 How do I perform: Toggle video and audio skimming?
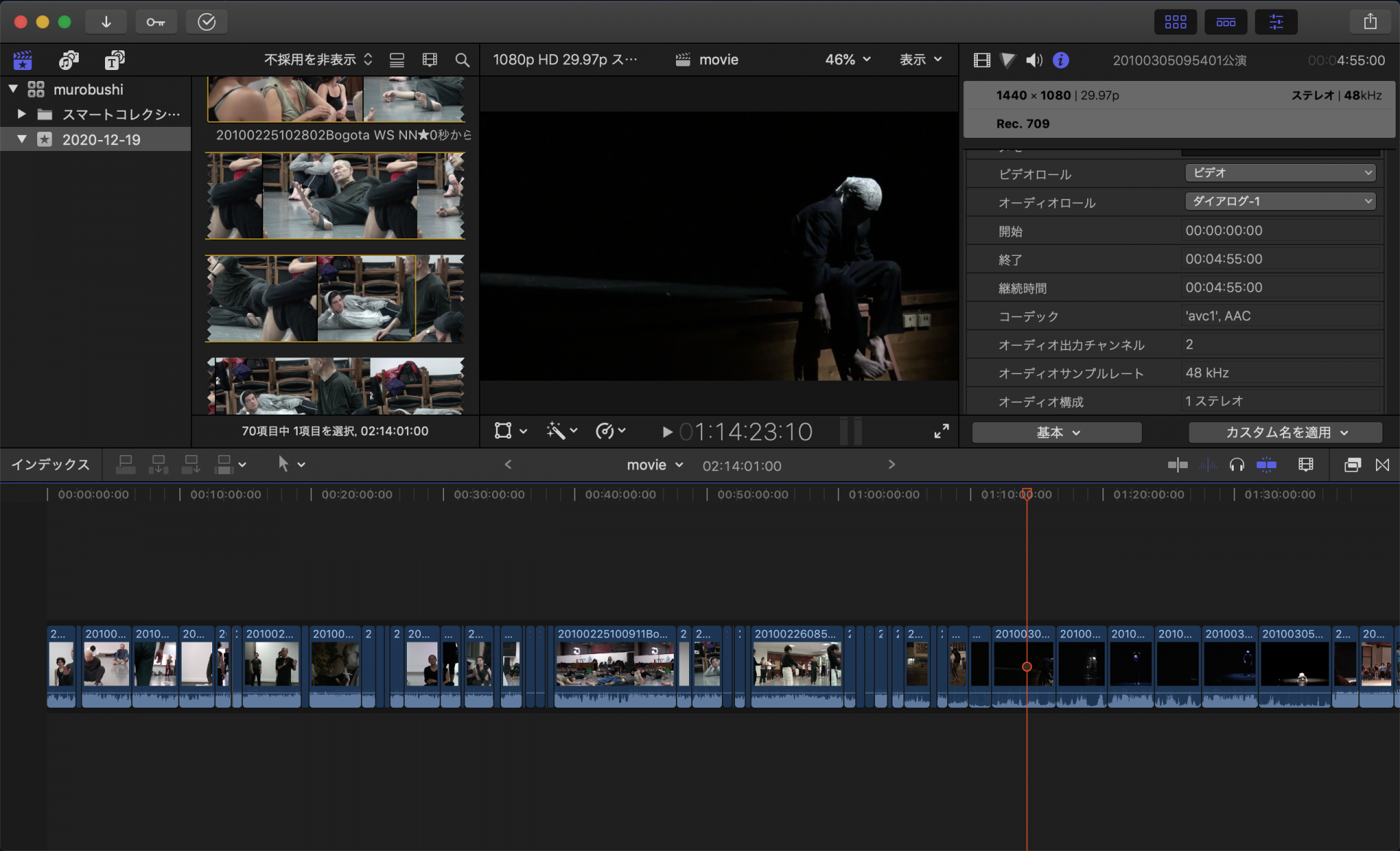coord(1178,465)
